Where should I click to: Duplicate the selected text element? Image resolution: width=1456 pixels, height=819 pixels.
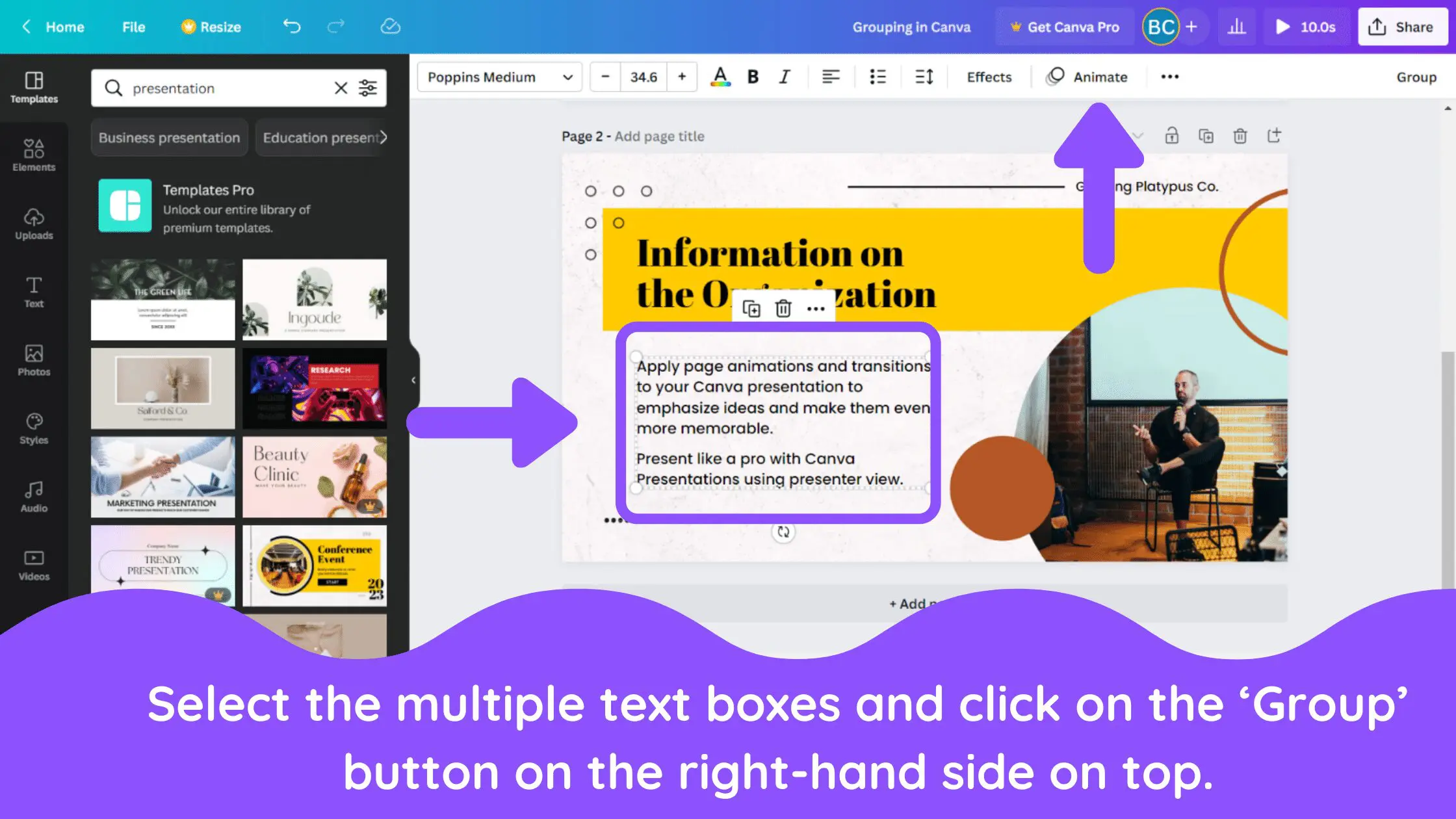point(751,308)
